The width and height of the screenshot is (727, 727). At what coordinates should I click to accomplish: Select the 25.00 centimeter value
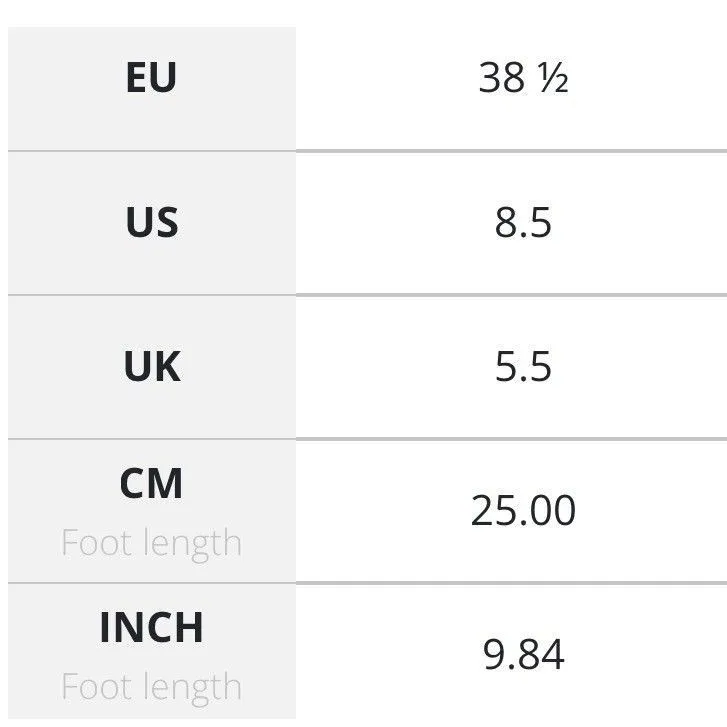[523, 510]
